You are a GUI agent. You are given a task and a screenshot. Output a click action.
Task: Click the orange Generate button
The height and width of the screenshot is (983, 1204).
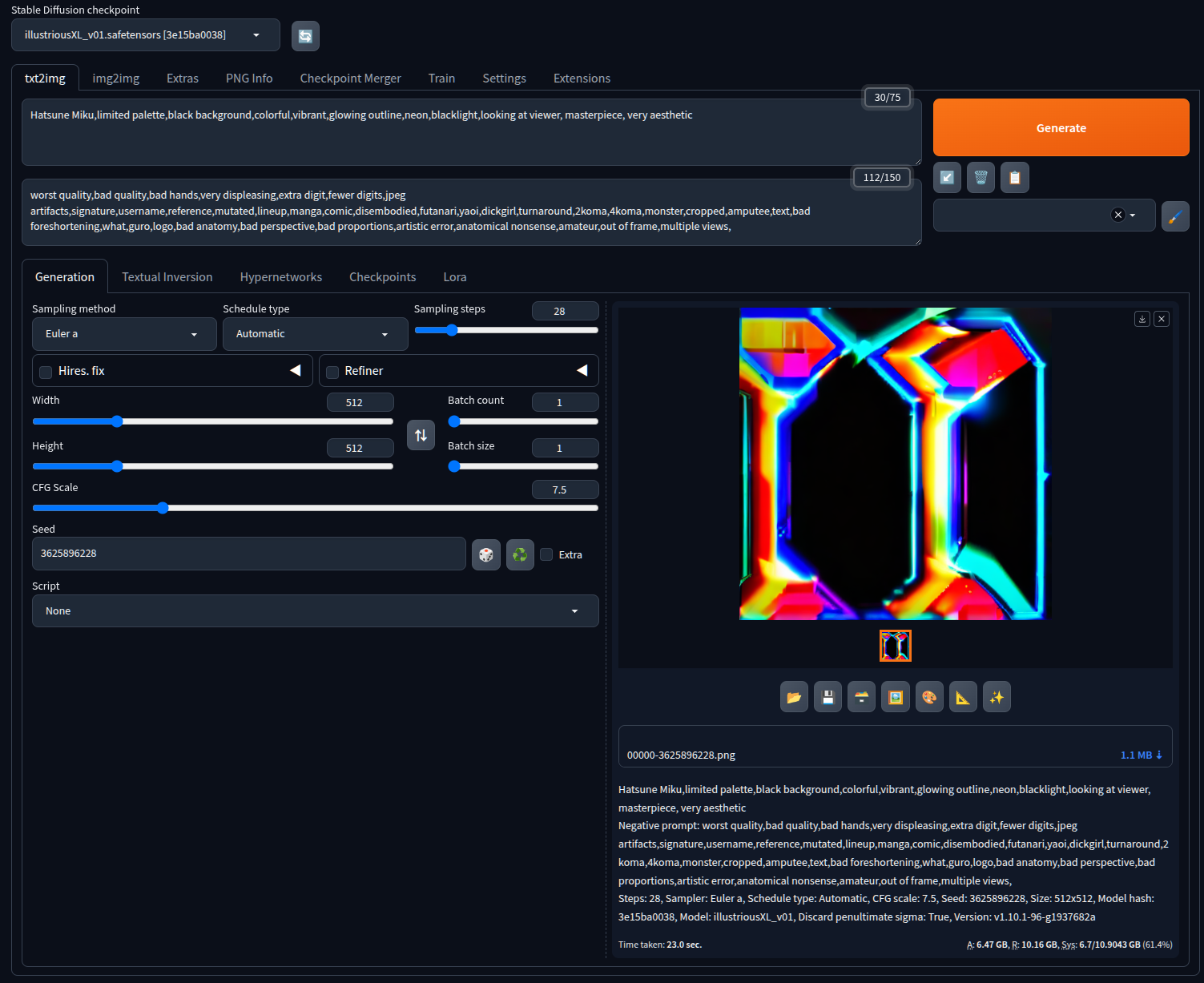[1061, 127]
